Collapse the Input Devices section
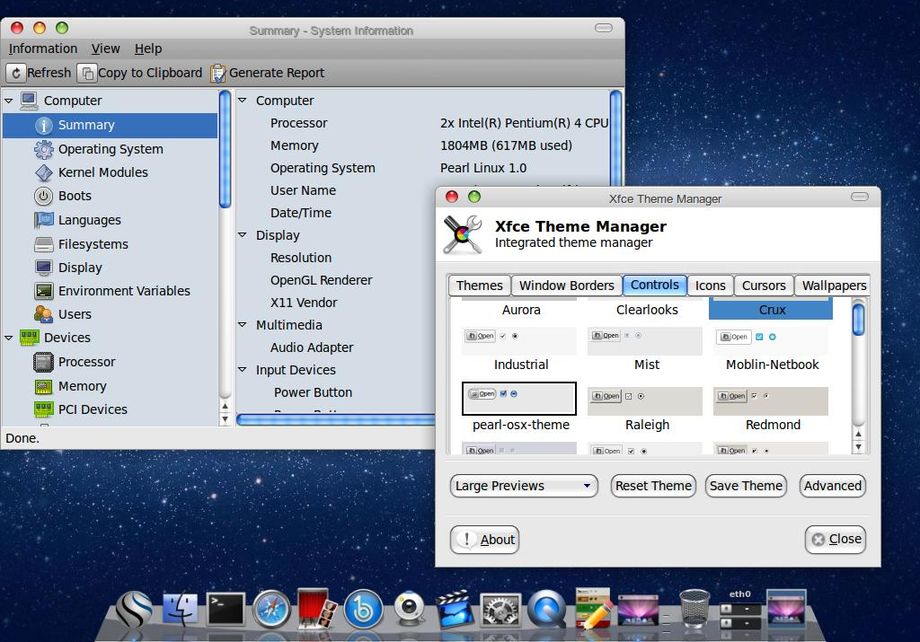This screenshot has height=642, width=920. pos(242,370)
